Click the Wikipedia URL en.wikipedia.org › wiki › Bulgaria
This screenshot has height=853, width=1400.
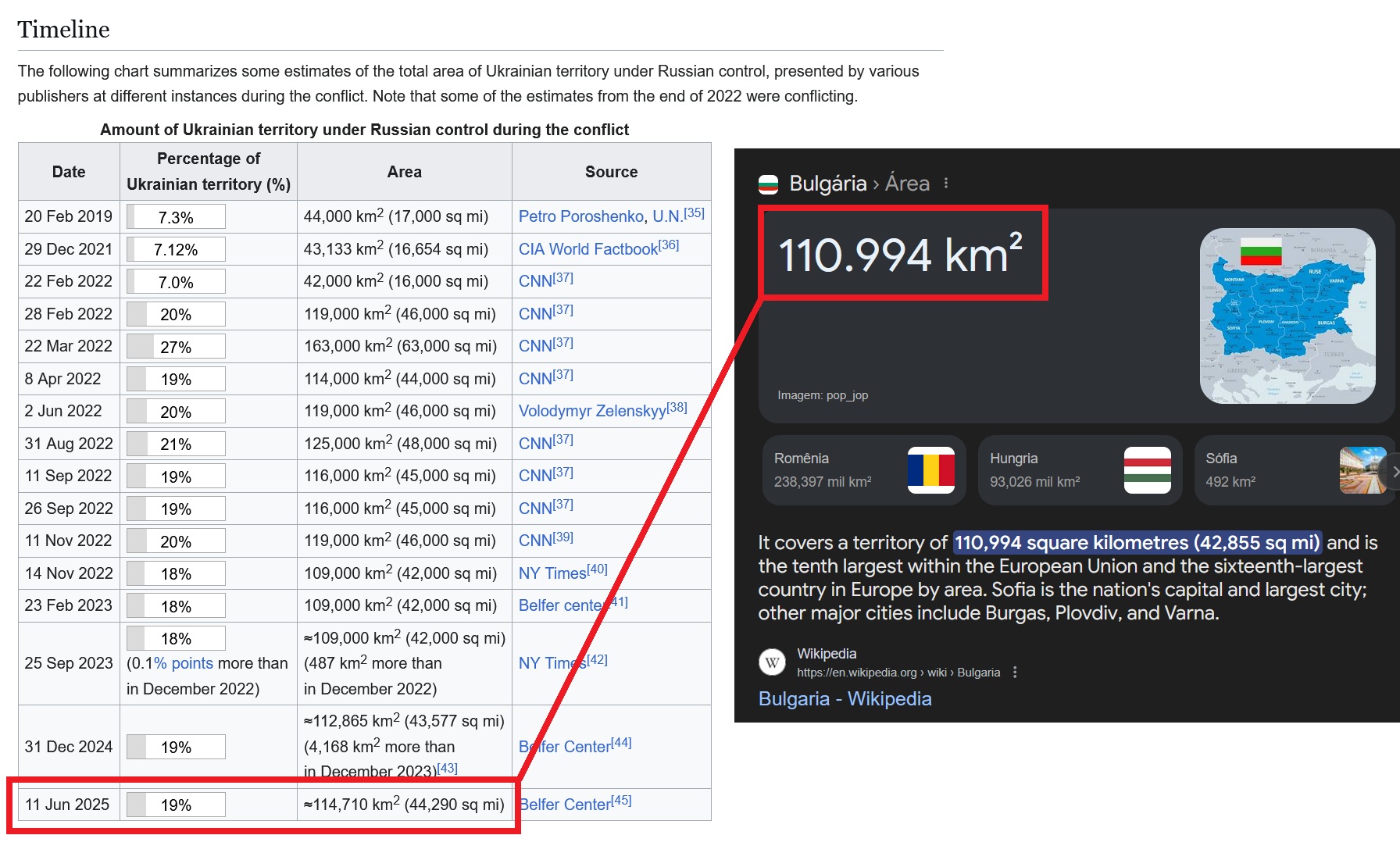point(898,673)
